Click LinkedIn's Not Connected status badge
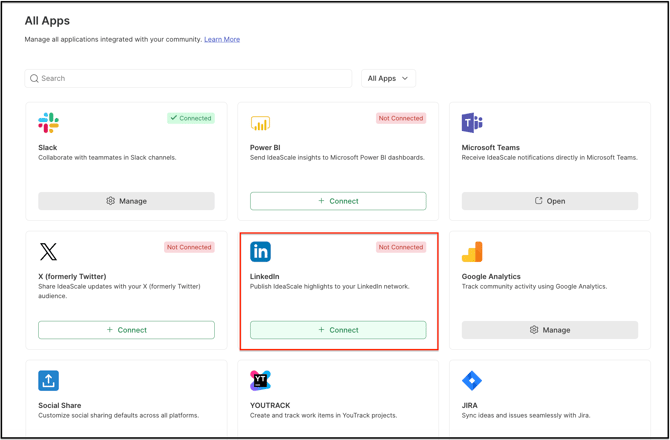This screenshot has width=670, height=440. 401,247
